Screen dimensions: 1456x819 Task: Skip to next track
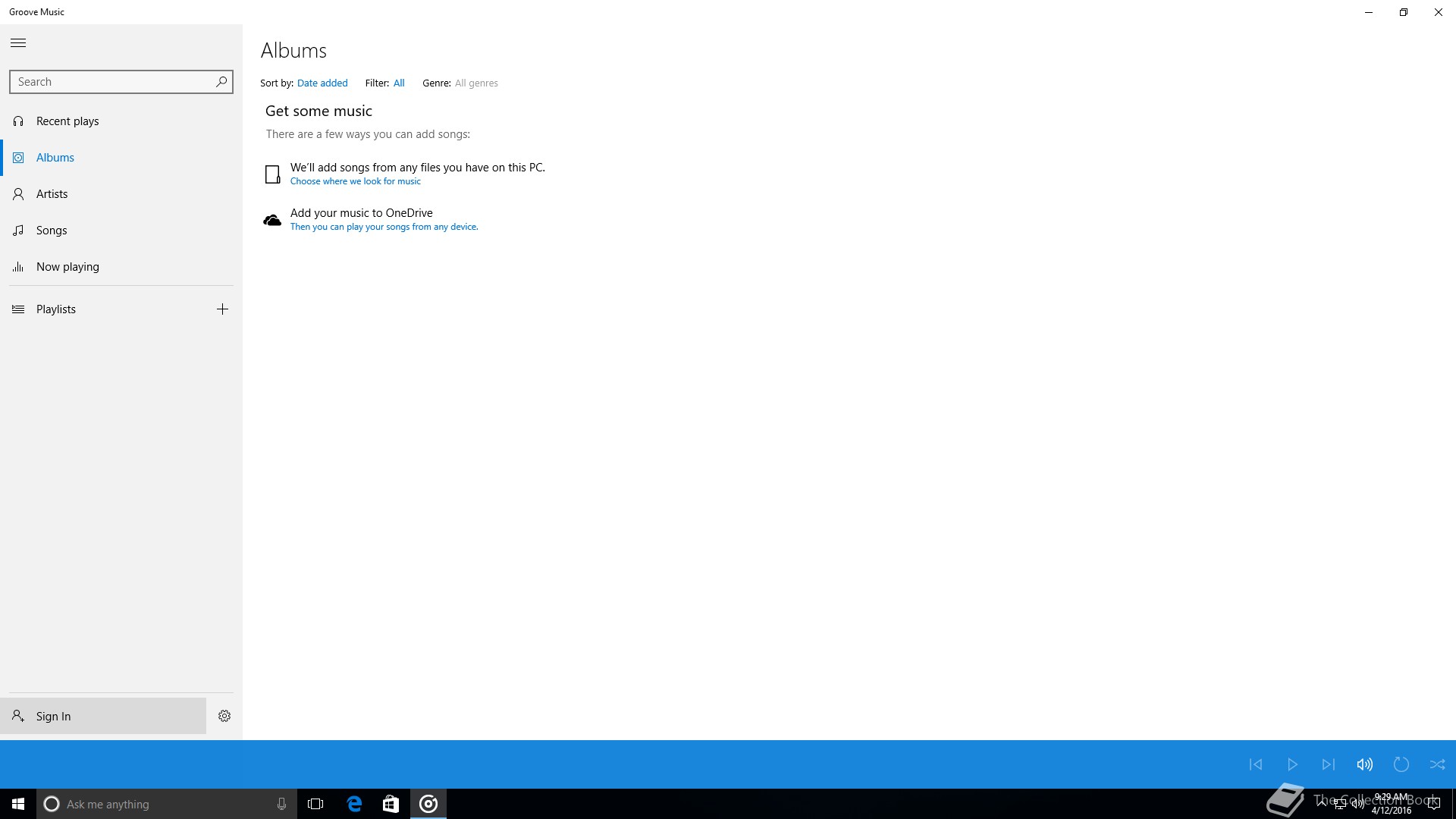[1329, 764]
